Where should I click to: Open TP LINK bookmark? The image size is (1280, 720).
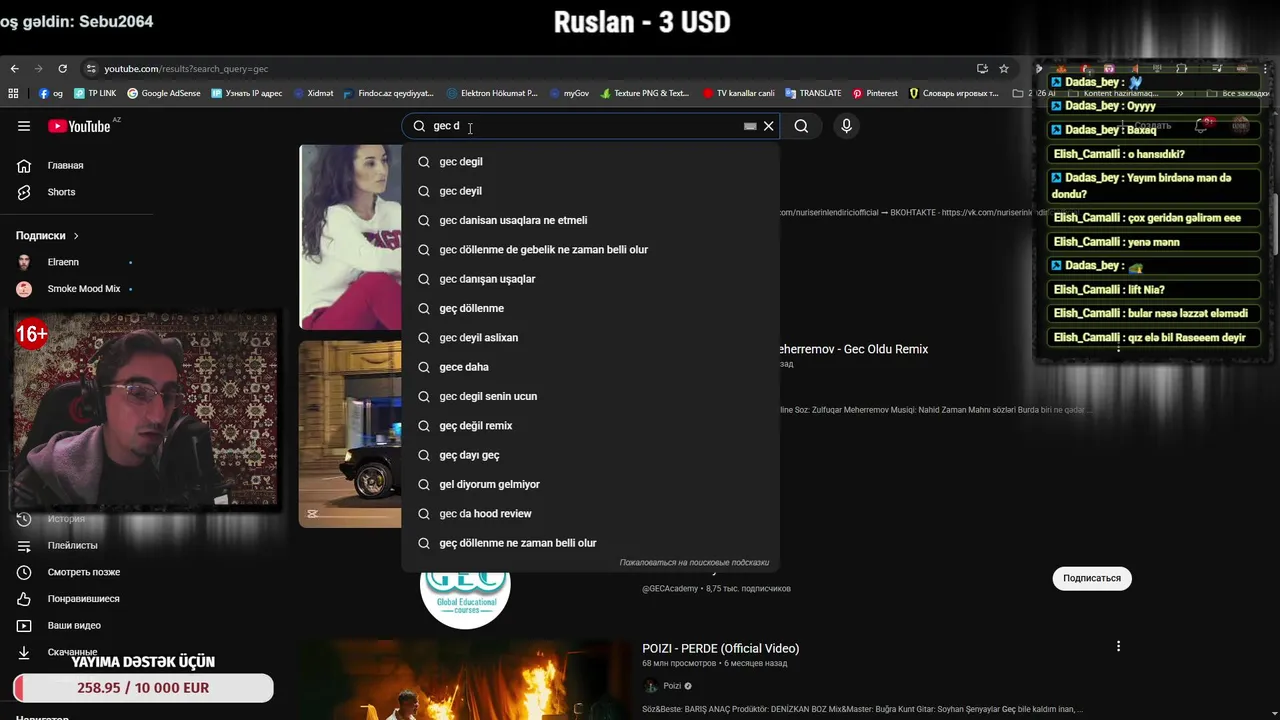click(x=95, y=93)
